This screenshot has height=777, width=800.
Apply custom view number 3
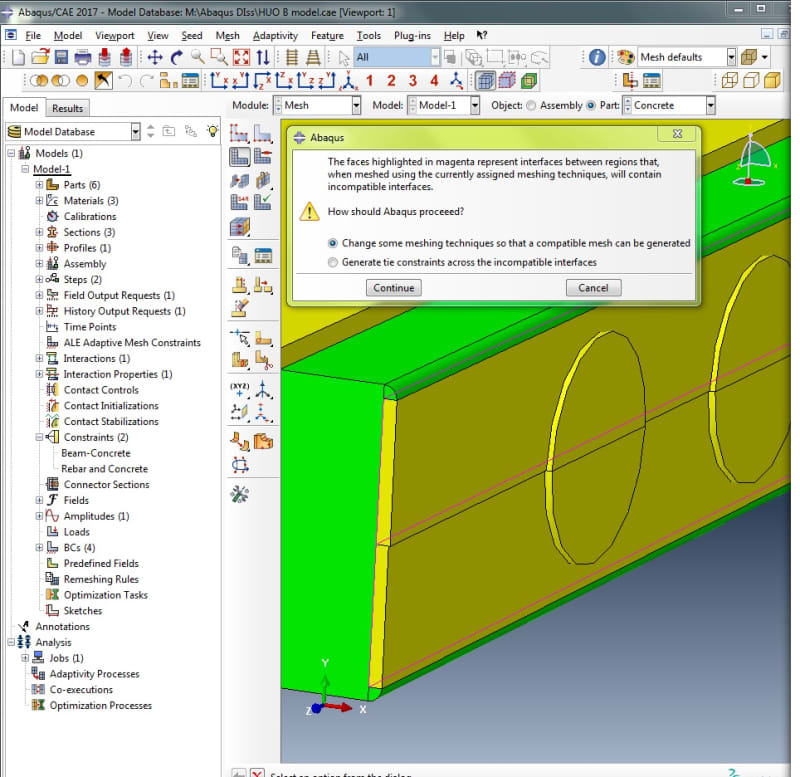tap(413, 81)
